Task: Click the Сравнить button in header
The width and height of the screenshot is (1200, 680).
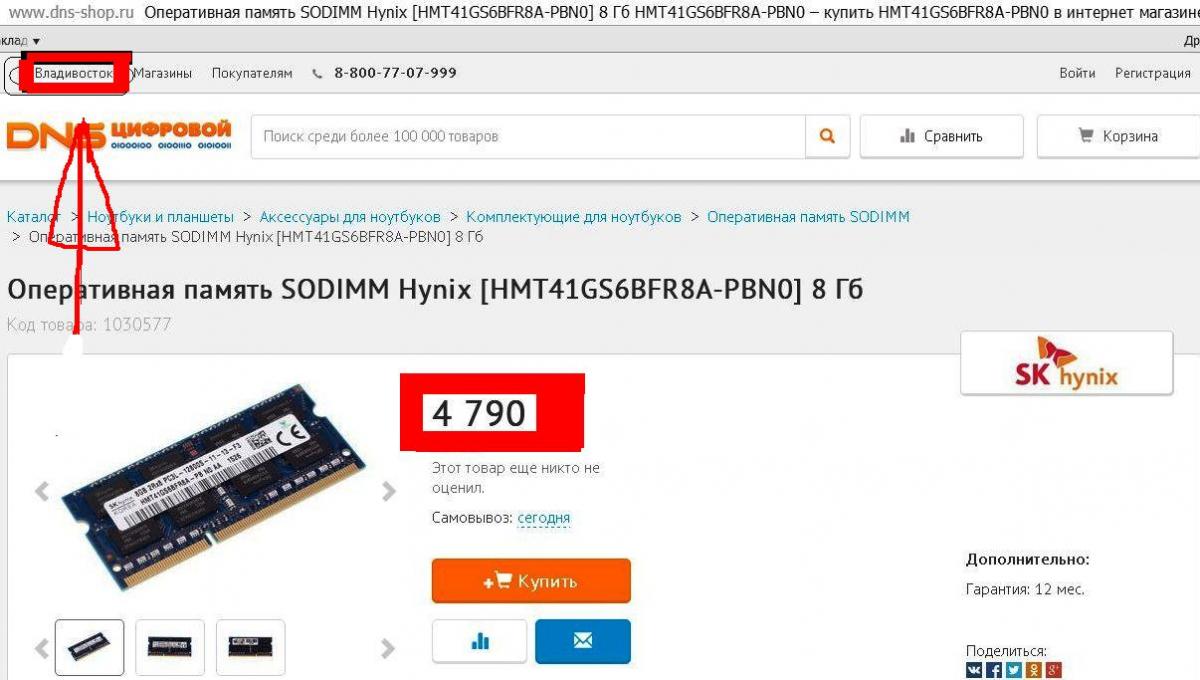Action: [941, 136]
